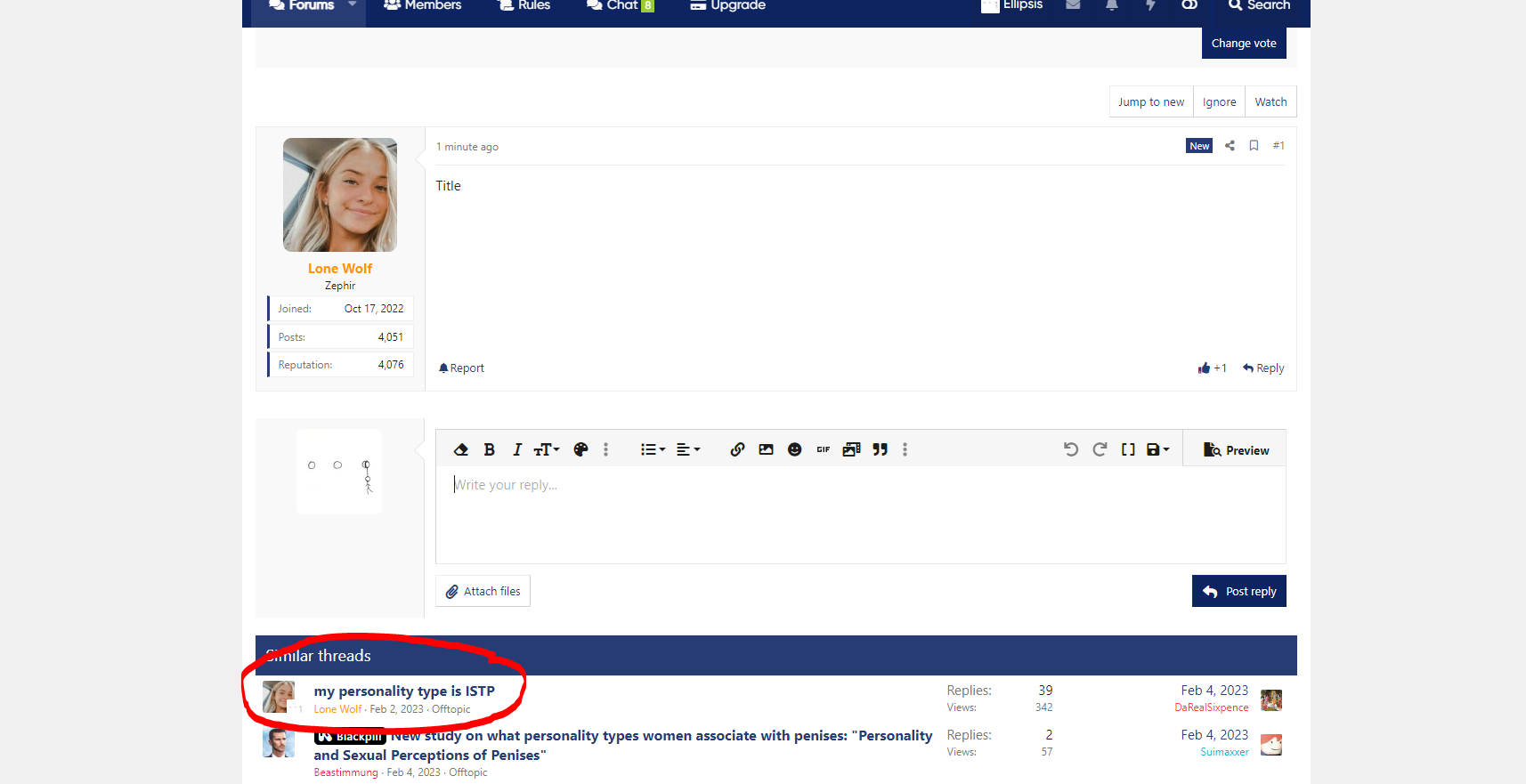This screenshot has height=784, width=1526.
Task: Toggle bold formatting in reply editor
Action: [x=489, y=449]
